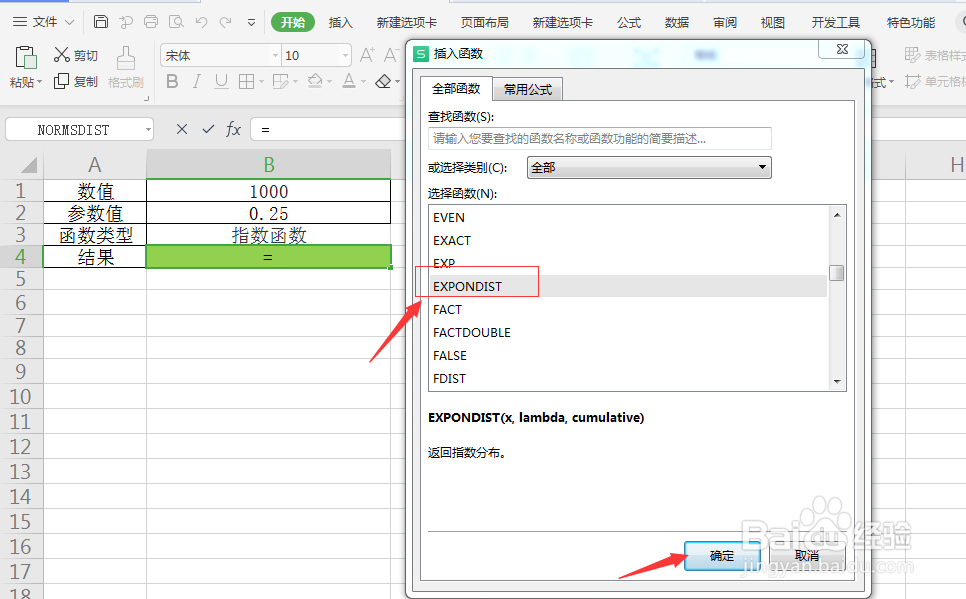
Task: Click the Copy button
Action: [x=75, y=81]
